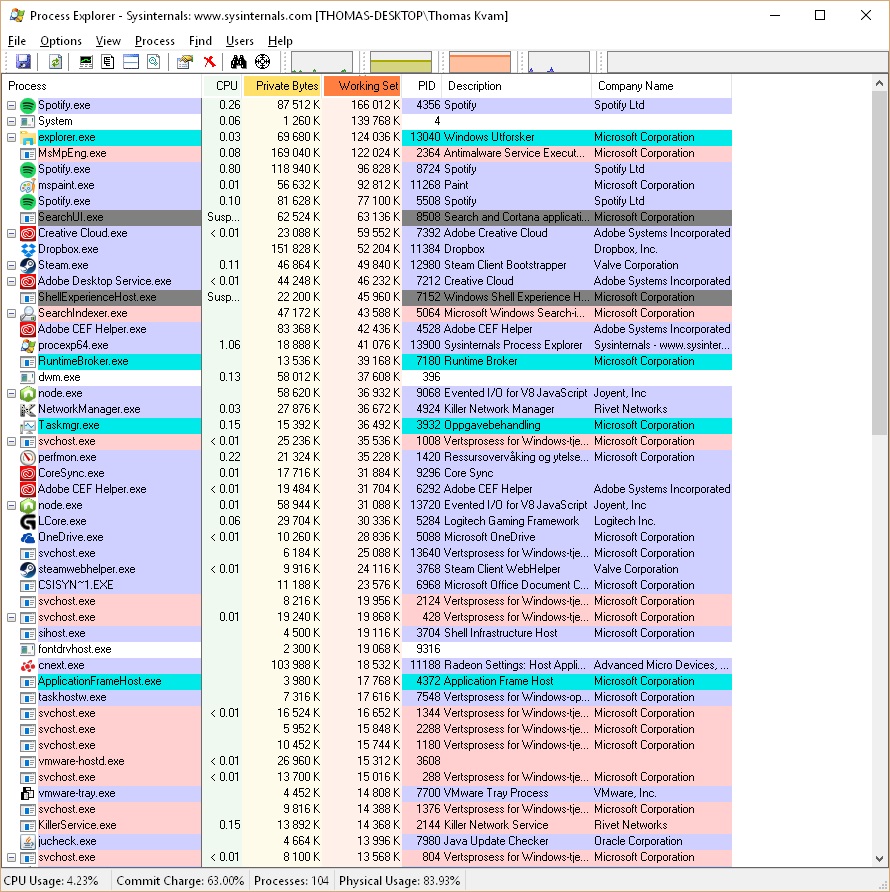Screen dimensions: 890x892
Task: Collapse the svchost.exe PID 1008 tree node
Action: [x=11, y=441]
